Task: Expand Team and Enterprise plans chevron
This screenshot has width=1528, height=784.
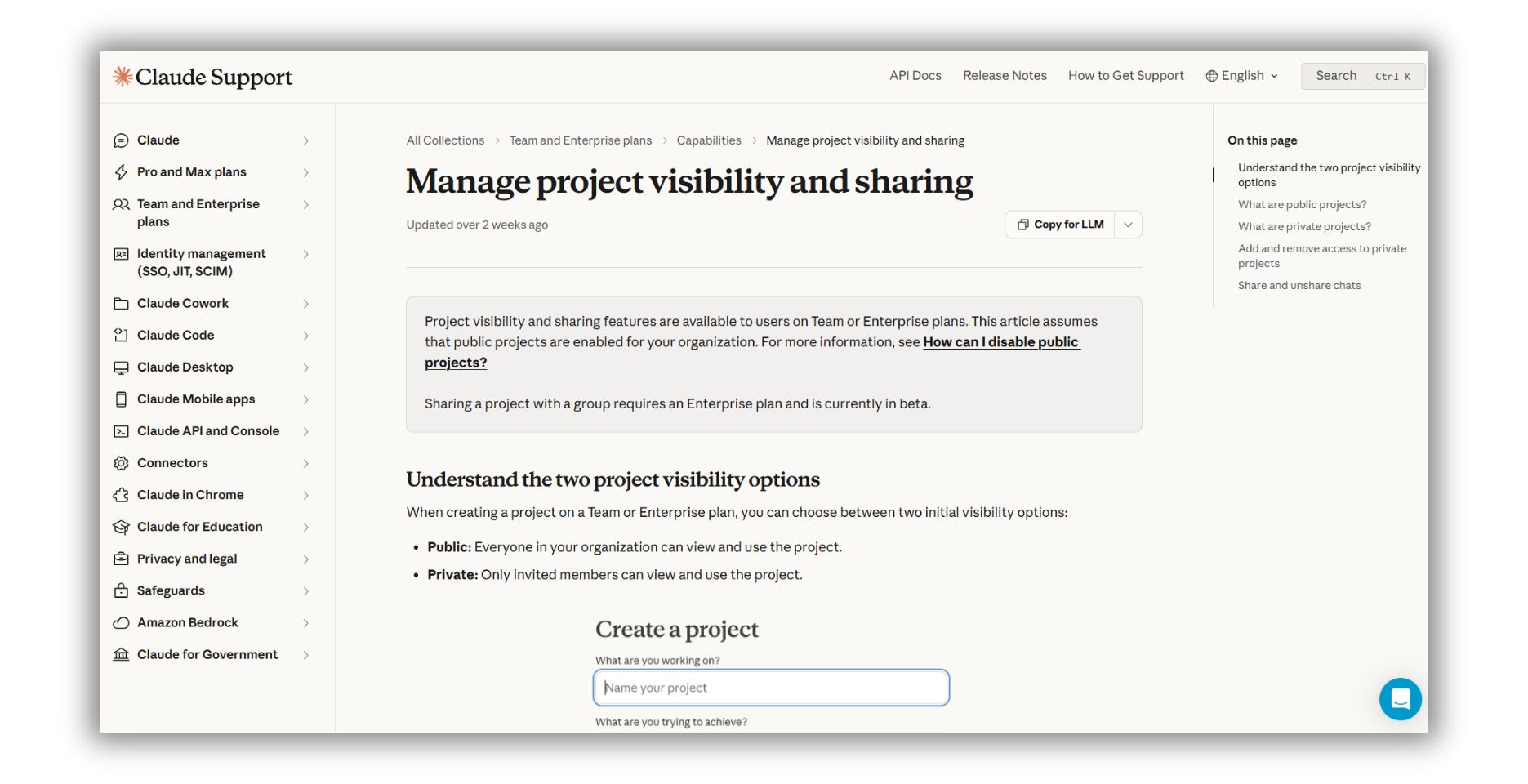Action: [x=305, y=204]
